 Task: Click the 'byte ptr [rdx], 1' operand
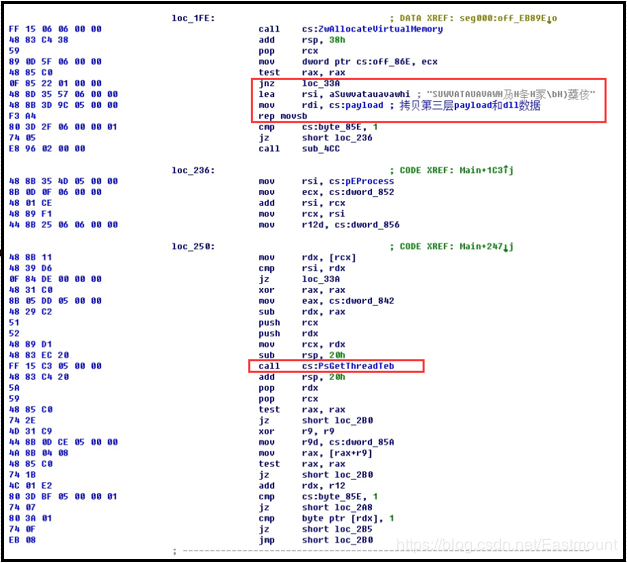(x=348, y=518)
